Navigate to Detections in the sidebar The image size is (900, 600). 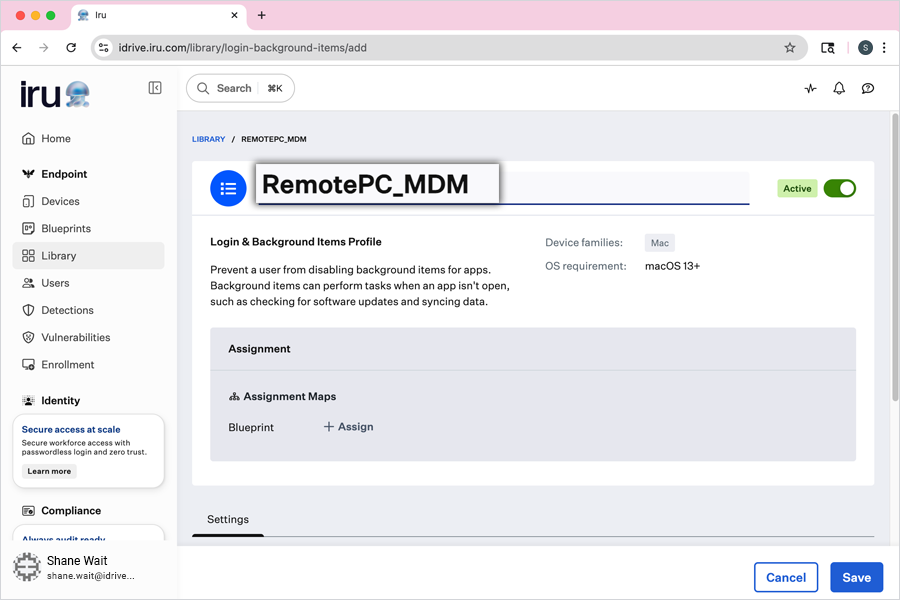coord(66,310)
